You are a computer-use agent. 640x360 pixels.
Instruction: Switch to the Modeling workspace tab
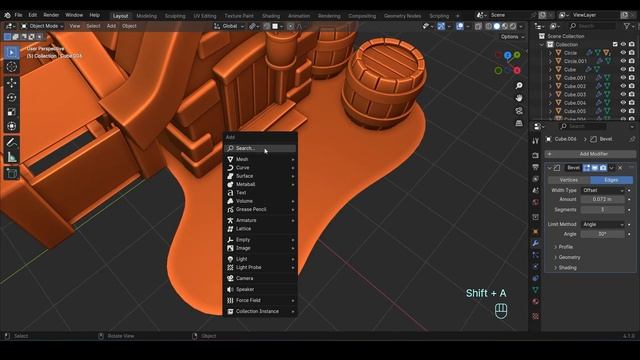(x=147, y=16)
